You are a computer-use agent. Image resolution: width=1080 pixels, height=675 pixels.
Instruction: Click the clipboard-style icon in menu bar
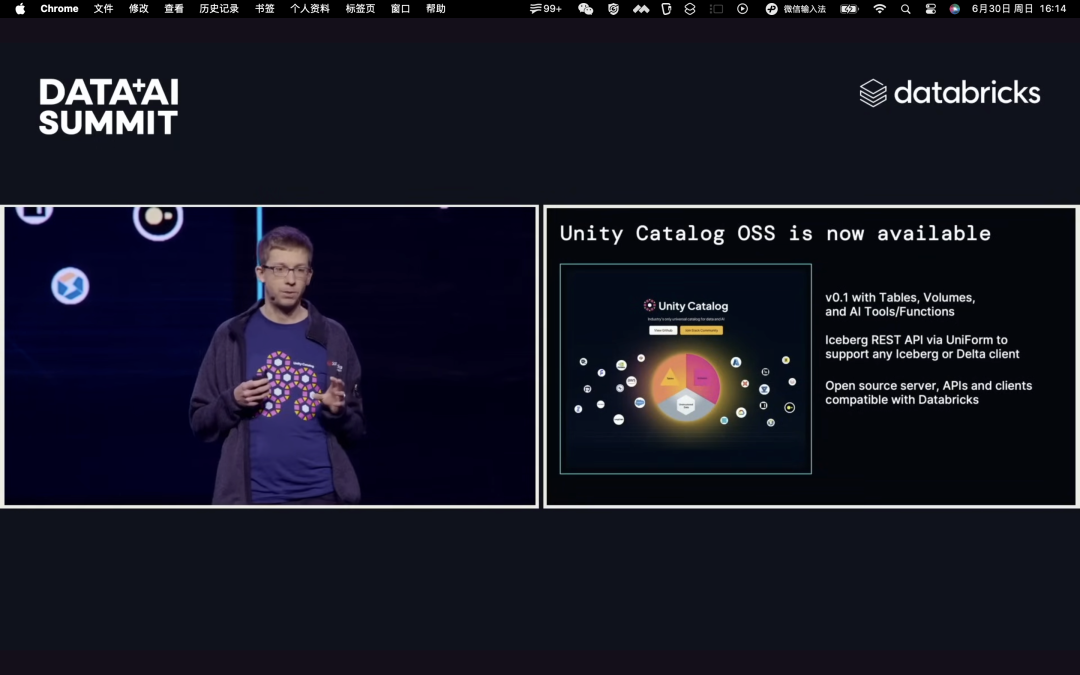[666, 9]
